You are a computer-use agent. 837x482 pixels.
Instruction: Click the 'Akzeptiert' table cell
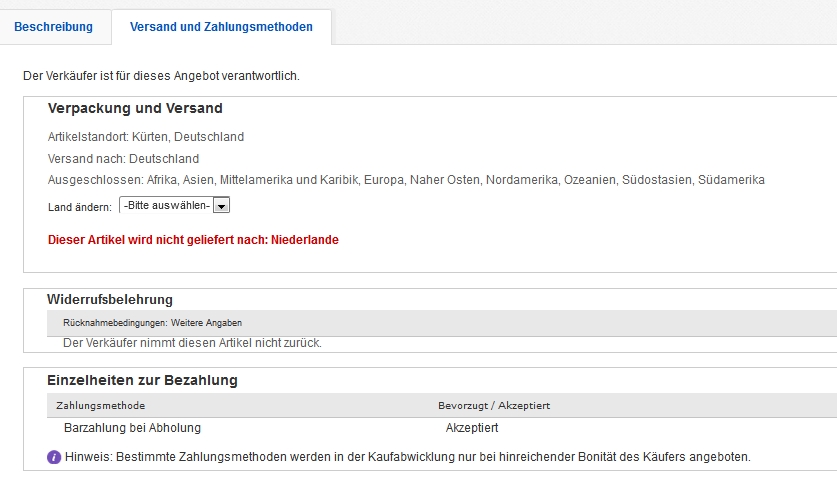tap(472, 428)
